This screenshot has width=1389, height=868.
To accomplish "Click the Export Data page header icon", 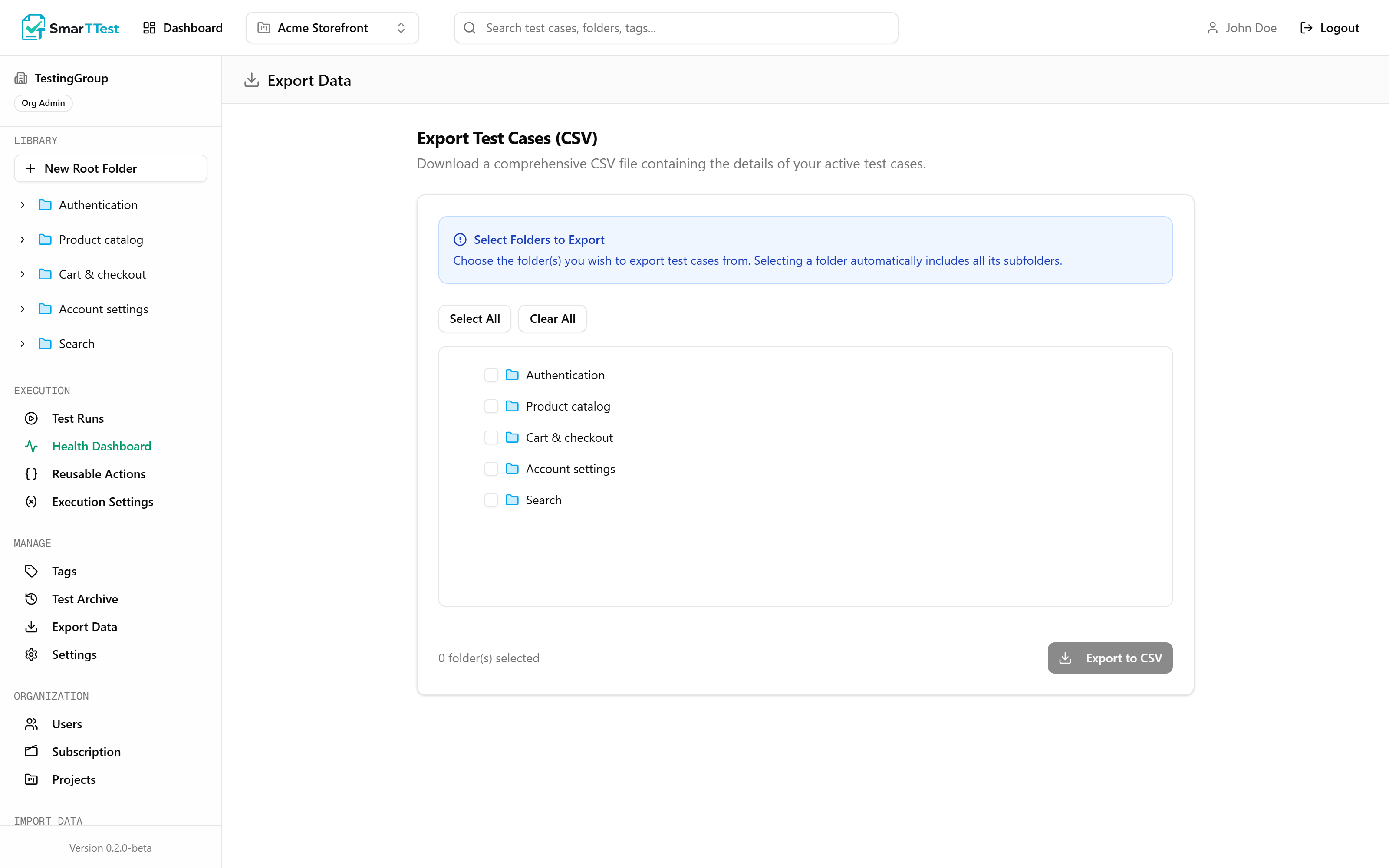I will (251, 80).
